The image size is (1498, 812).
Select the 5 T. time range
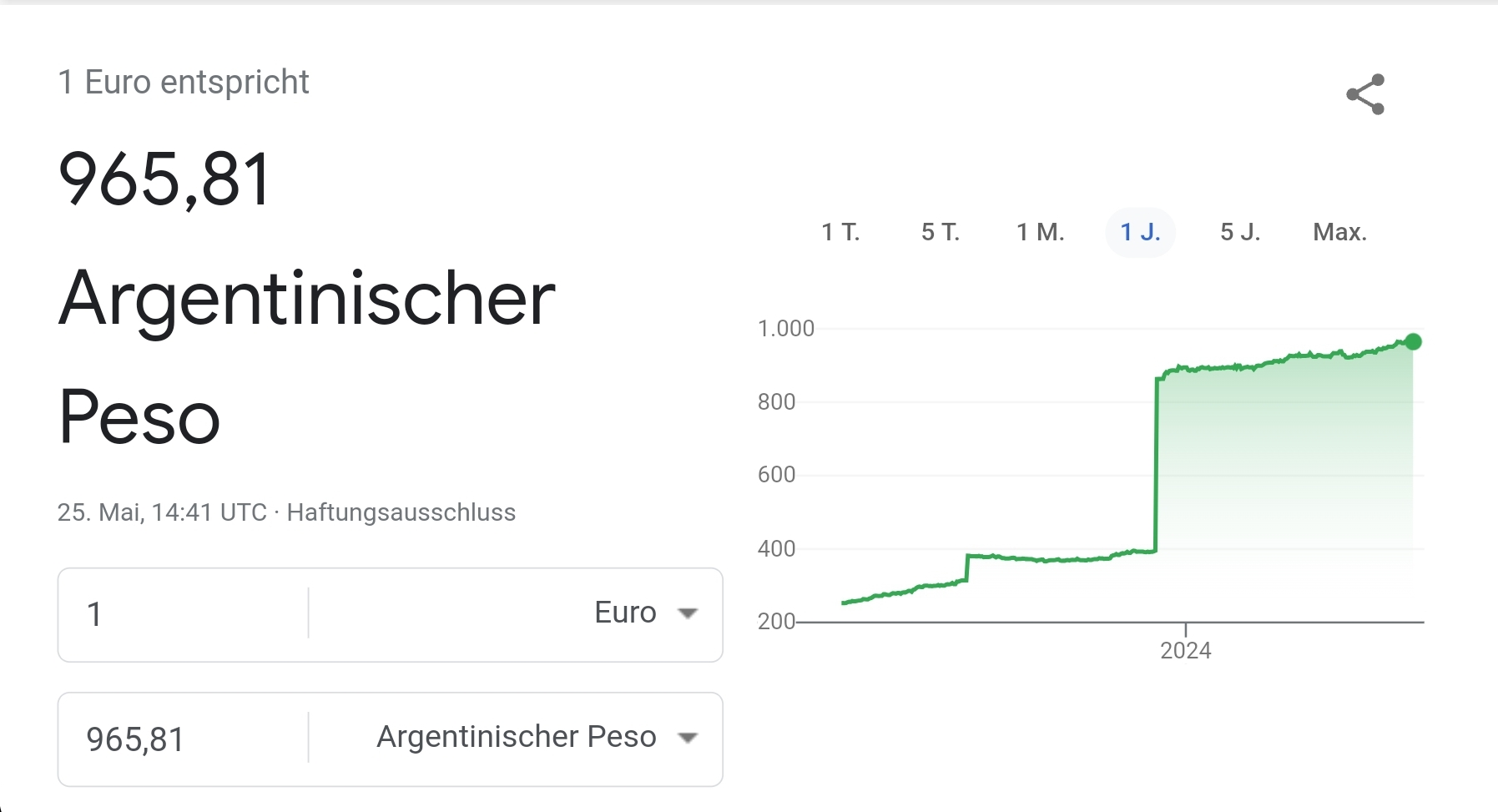(941, 232)
